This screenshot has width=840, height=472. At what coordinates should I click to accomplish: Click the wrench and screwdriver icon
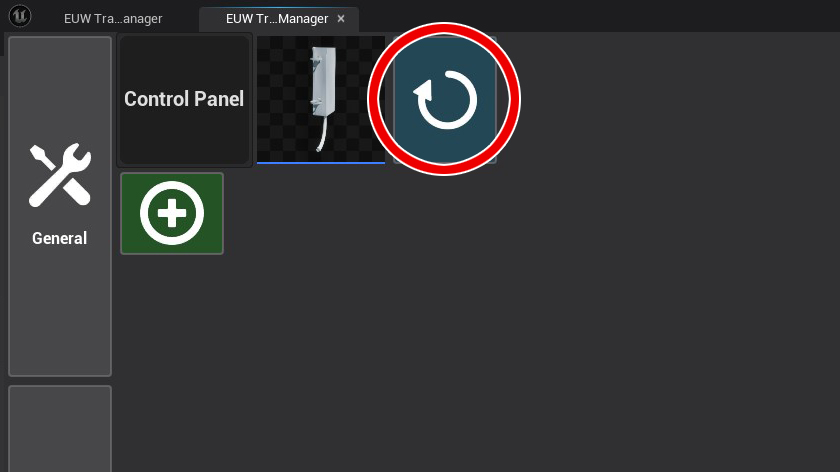[60, 175]
